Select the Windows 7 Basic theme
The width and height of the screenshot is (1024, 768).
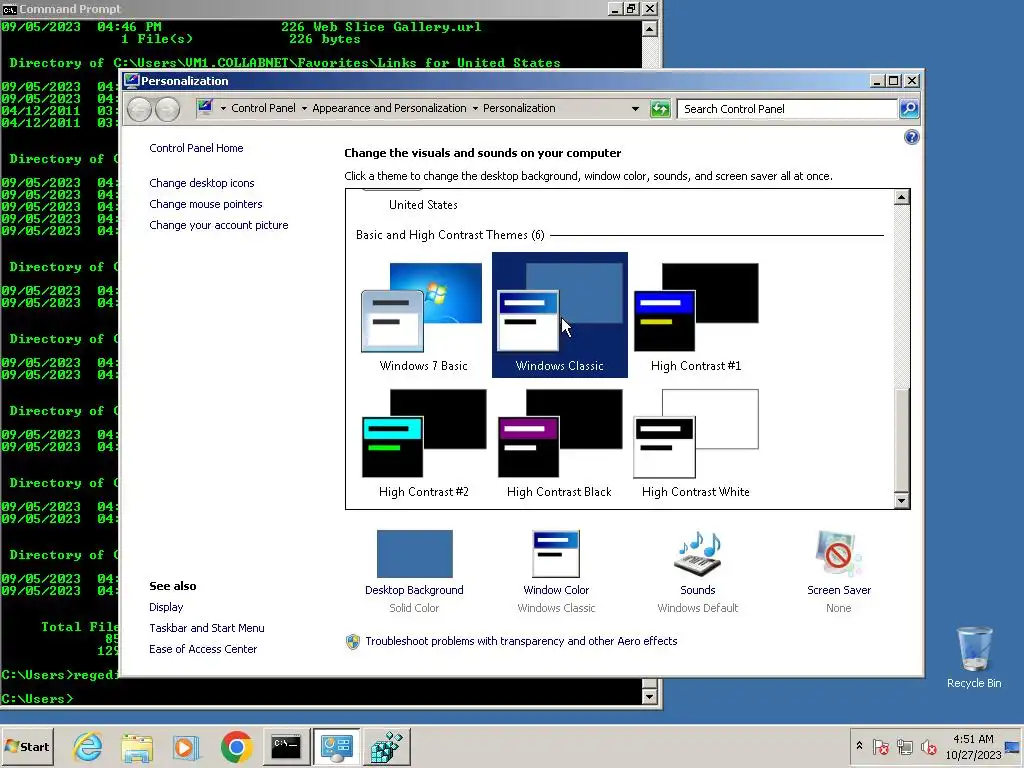(423, 316)
